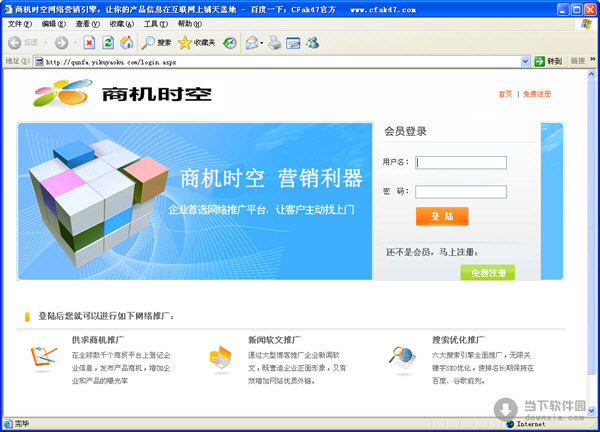Click the vertical scrollbar down arrow

[x=592, y=411]
